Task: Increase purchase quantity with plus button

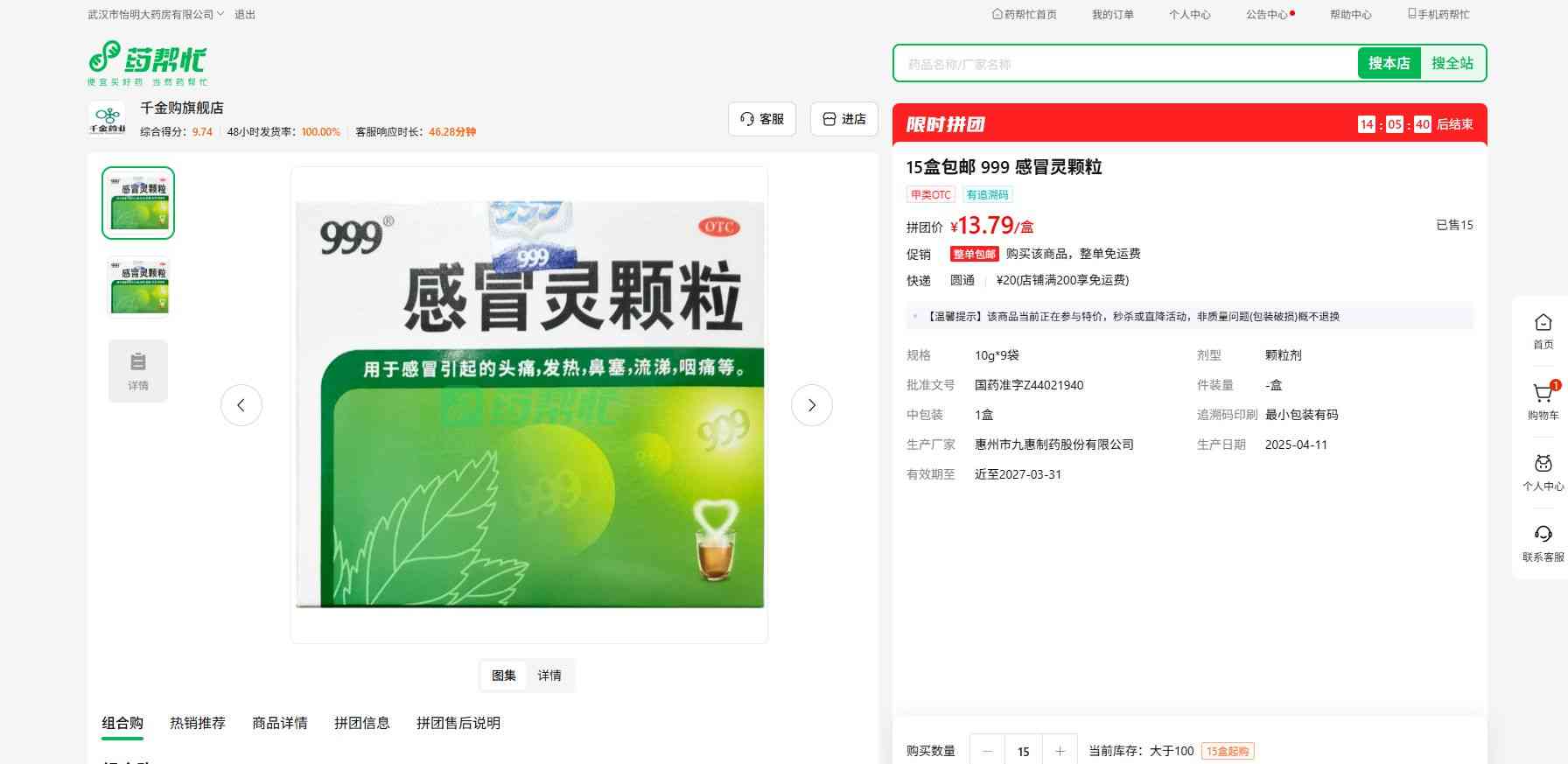Action: [x=1060, y=751]
